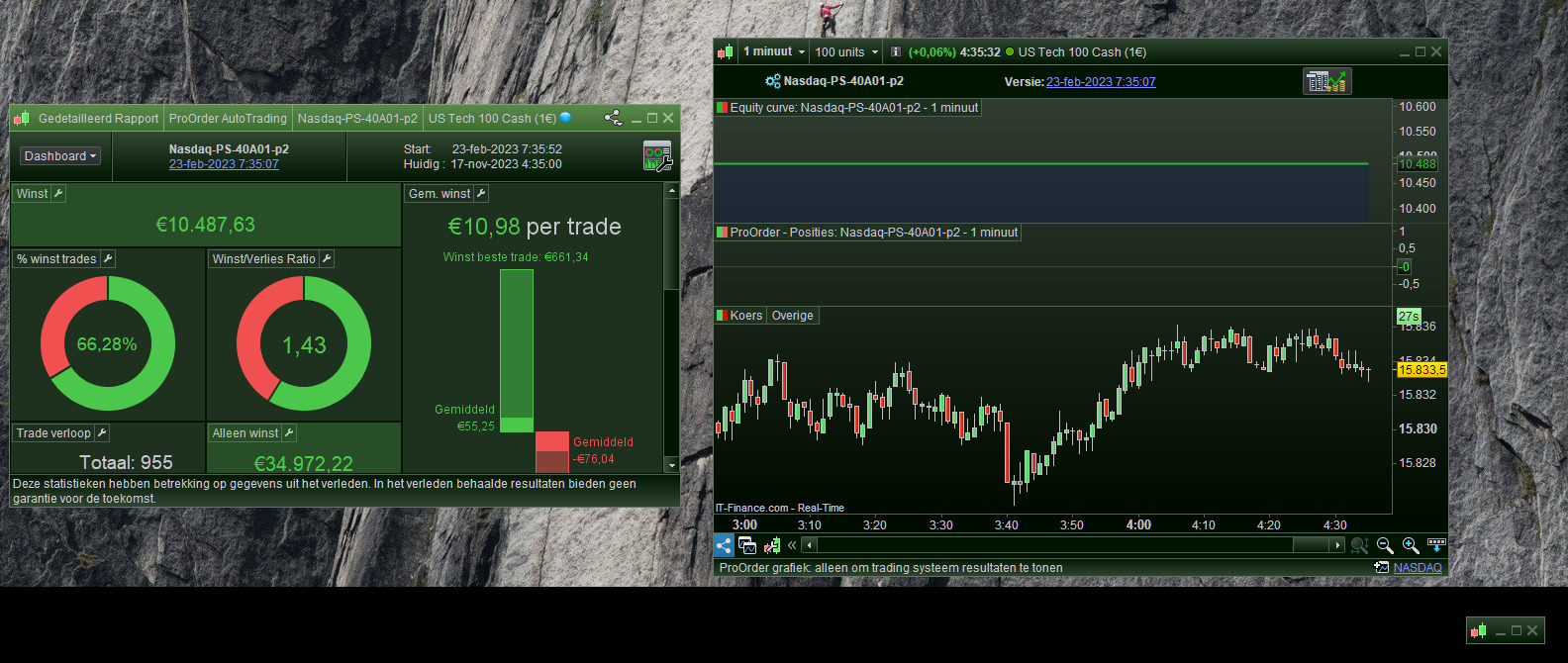Screen dimensions: 1568x663
Task: Click the gears icon beside Nasdaq-PS-40A01-p2 in the chart
Action: 773,81
